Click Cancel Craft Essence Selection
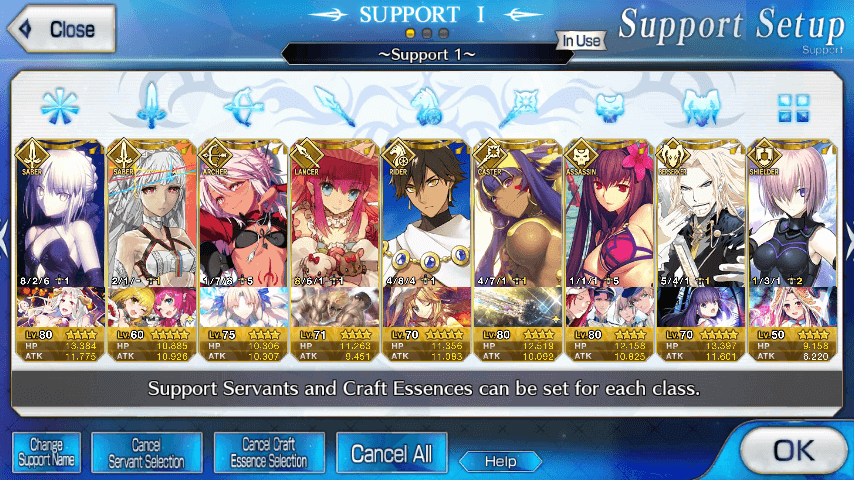 point(269,452)
